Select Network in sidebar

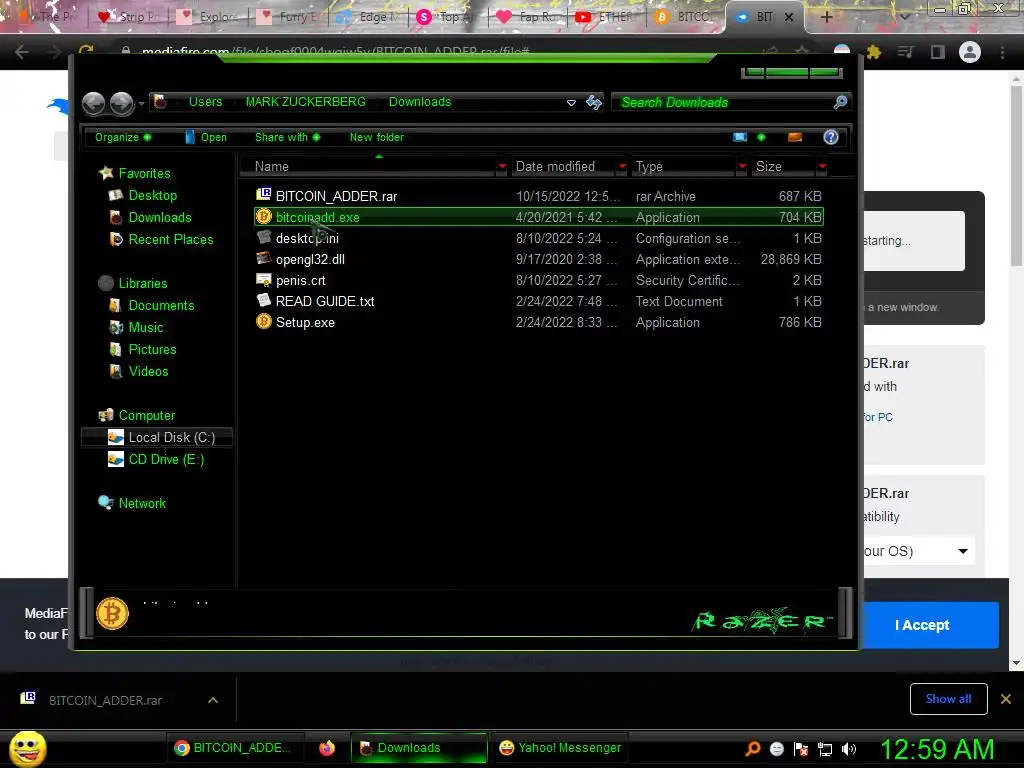point(142,503)
